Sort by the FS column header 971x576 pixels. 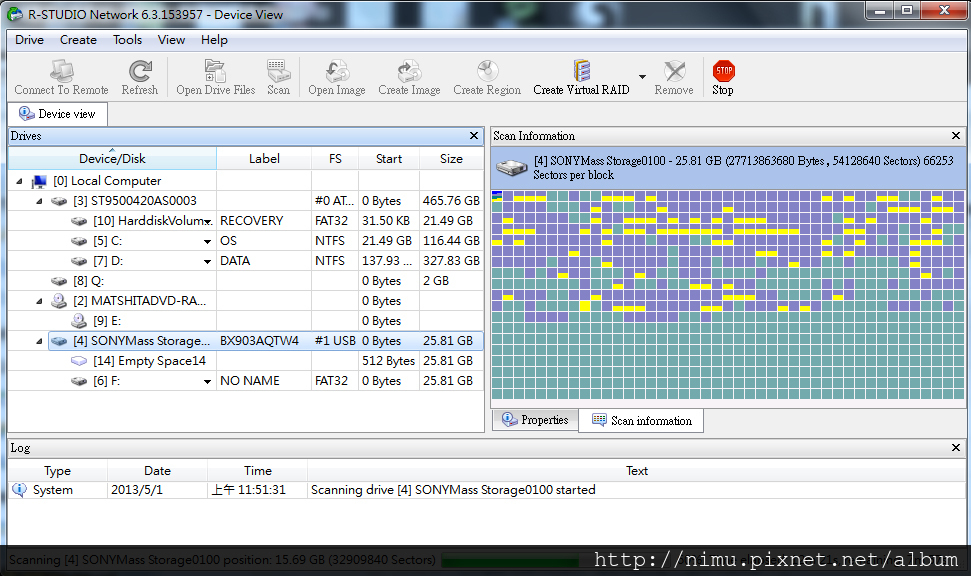335,159
